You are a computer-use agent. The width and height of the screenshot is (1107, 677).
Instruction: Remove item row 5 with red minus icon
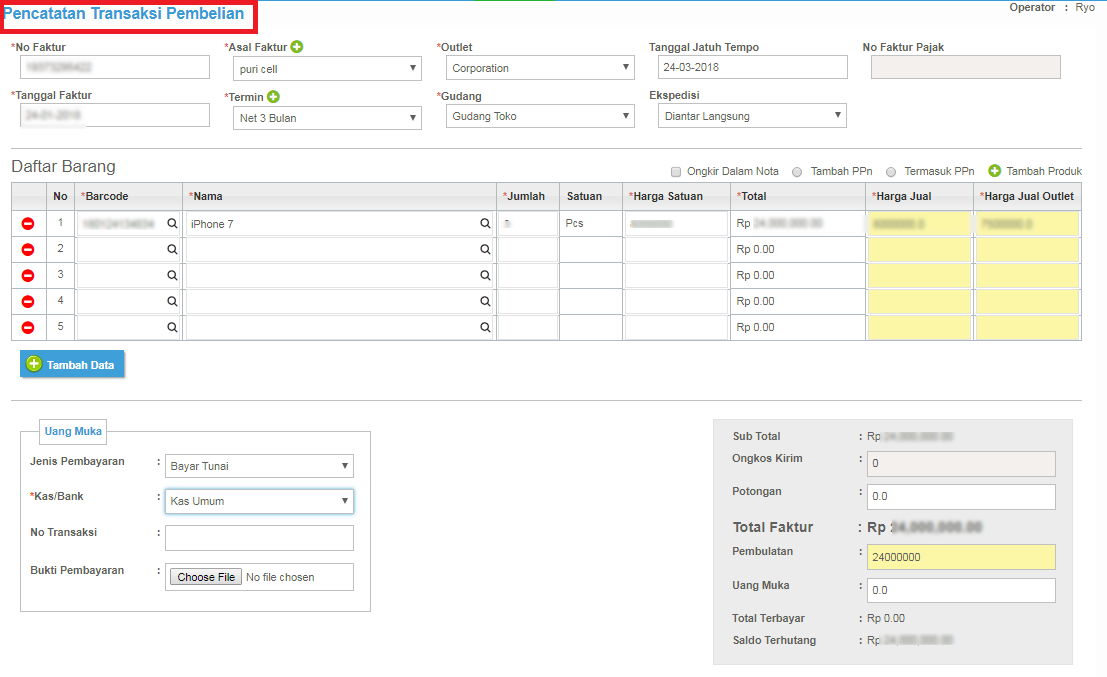pos(28,328)
